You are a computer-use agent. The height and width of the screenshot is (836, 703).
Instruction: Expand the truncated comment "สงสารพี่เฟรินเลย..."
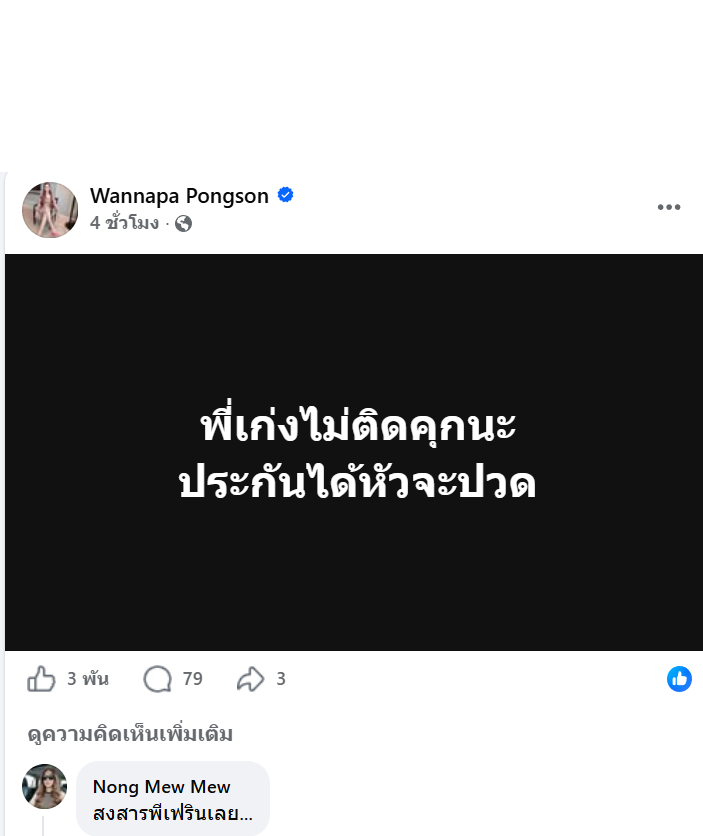(173, 814)
